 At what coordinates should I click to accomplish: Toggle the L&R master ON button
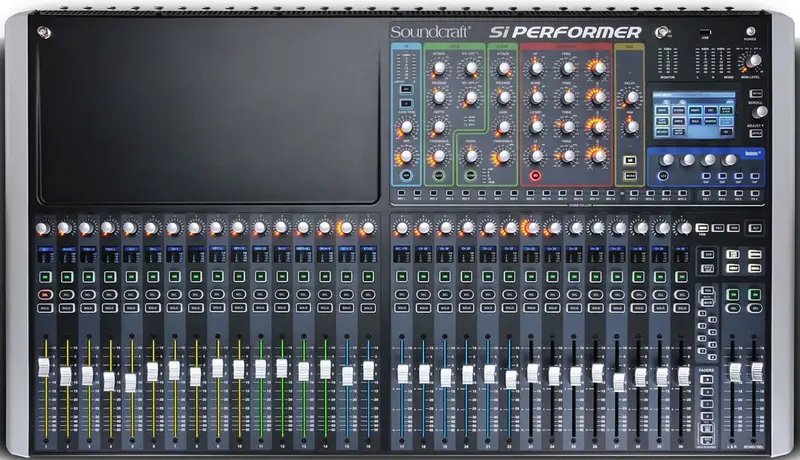(733, 294)
